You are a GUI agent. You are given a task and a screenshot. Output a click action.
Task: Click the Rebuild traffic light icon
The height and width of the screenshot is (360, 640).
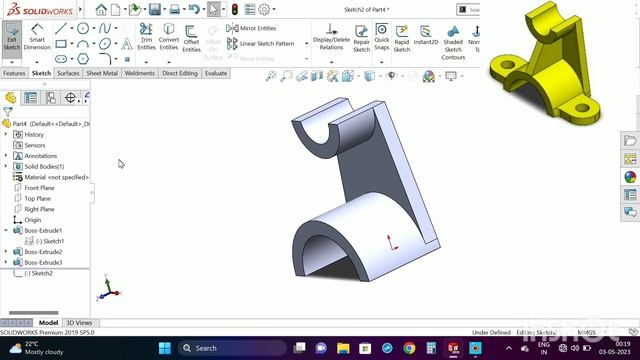pyautogui.click(x=235, y=9)
